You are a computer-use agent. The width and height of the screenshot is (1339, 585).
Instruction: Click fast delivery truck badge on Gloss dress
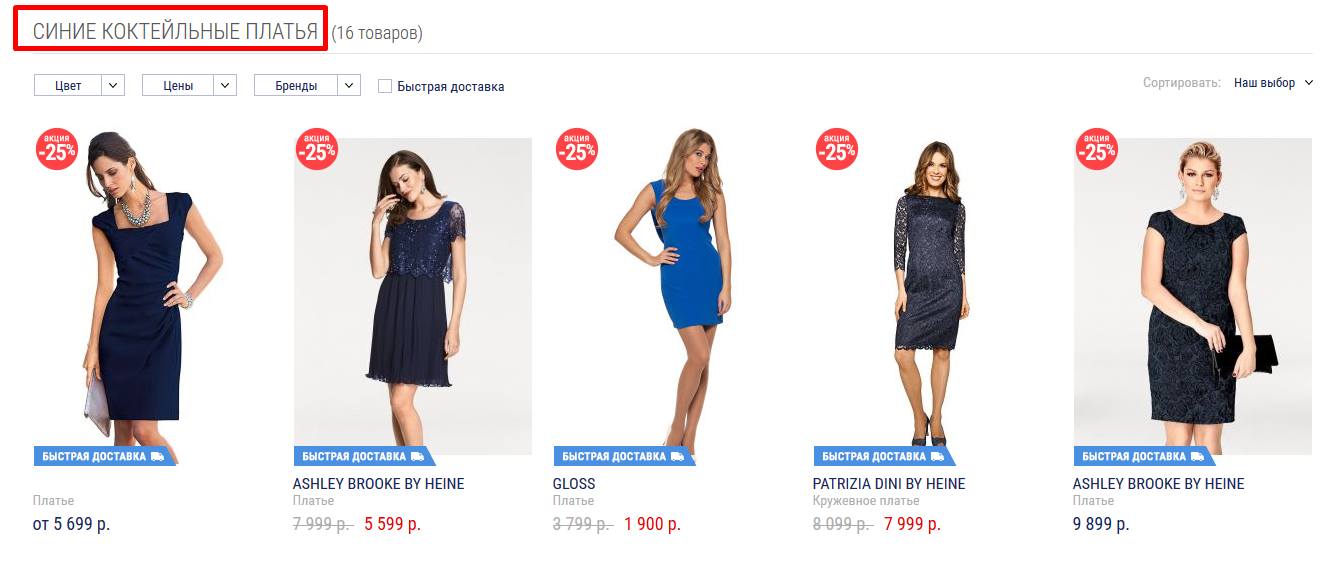(624, 456)
